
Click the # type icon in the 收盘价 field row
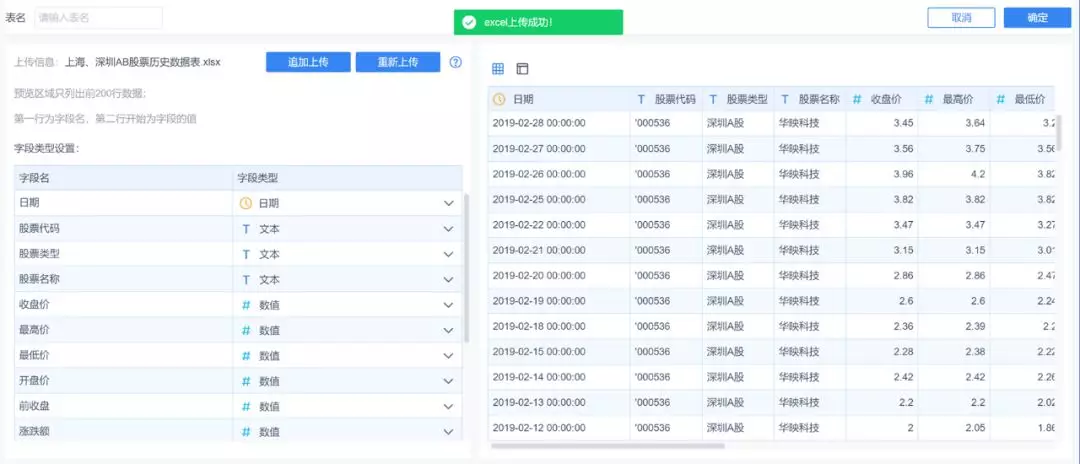coord(246,305)
